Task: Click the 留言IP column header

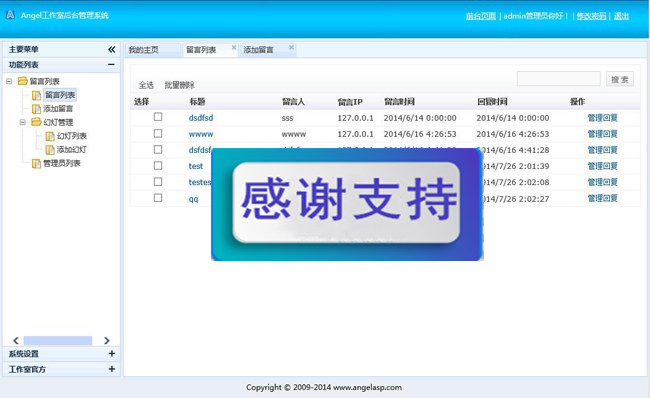Action: [x=350, y=102]
